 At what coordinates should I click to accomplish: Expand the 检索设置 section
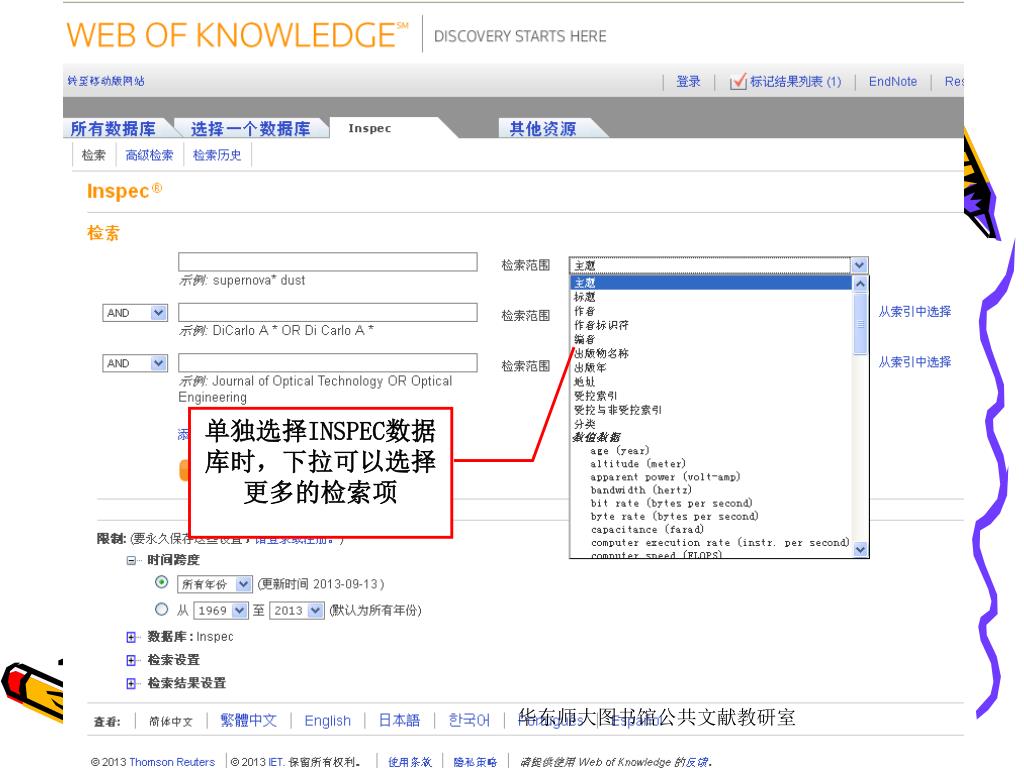click(x=131, y=660)
